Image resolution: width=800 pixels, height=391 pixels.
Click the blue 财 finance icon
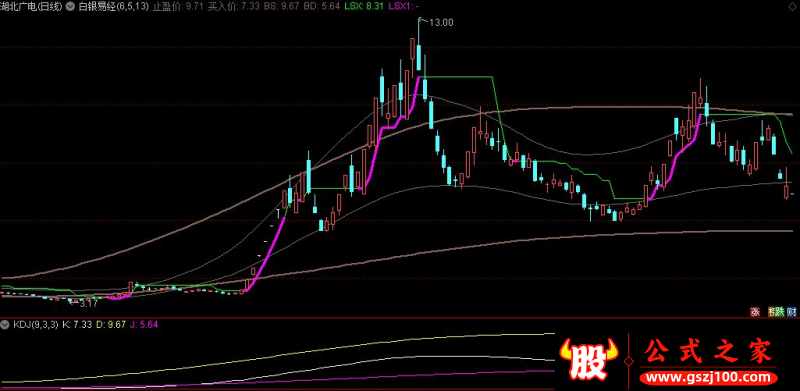point(791,311)
